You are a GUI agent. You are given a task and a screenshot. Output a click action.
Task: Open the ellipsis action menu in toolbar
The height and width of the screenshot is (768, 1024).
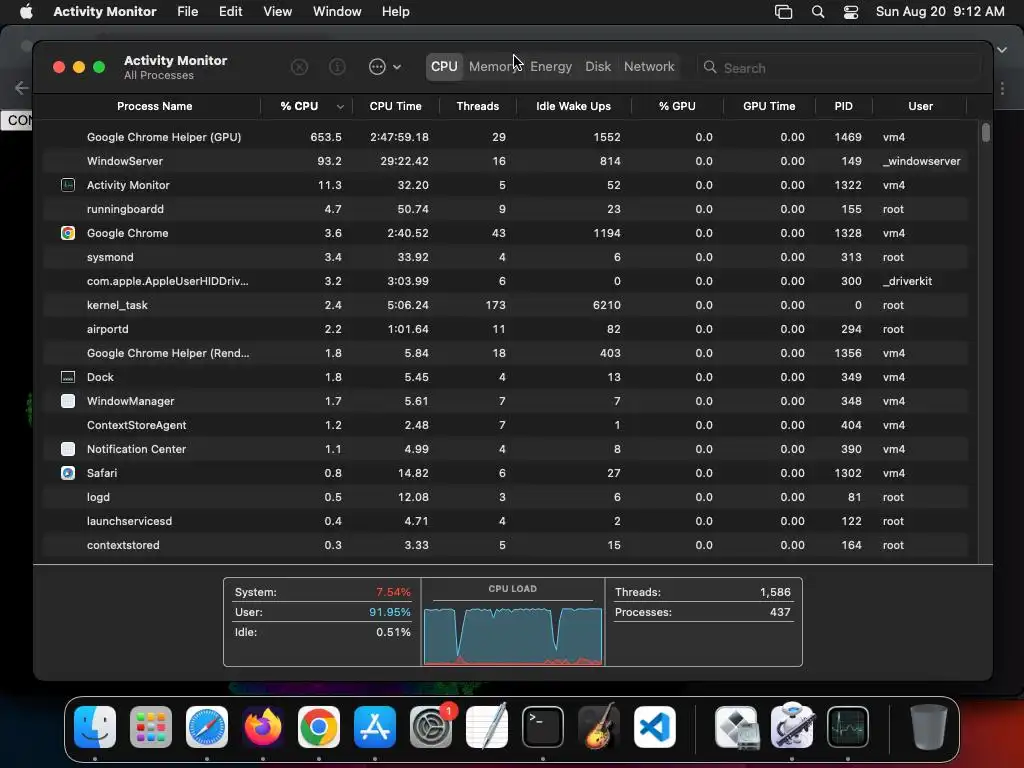(x=385, y=67)
